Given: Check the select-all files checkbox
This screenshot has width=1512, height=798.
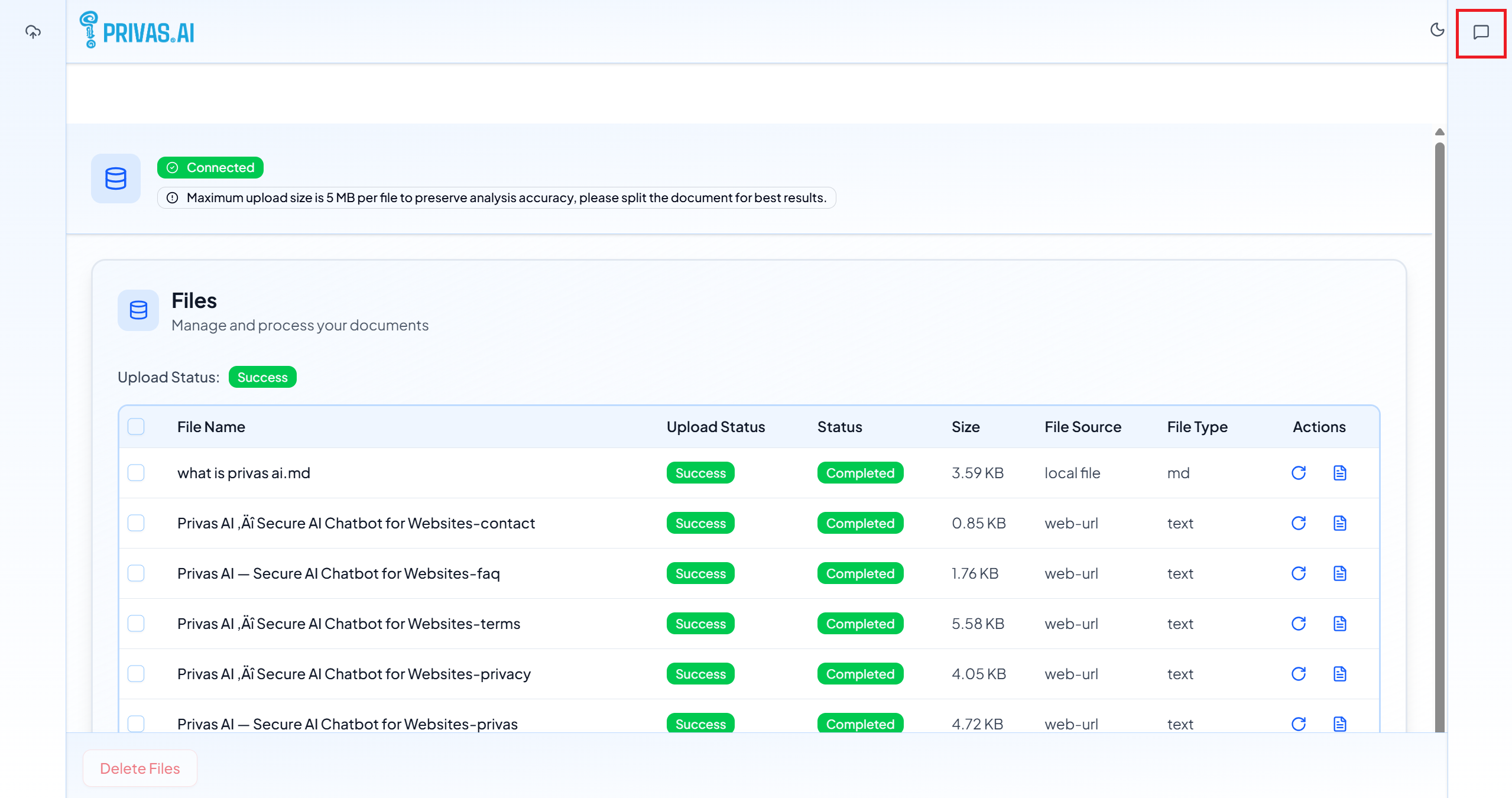Looking at the screenshot, I should click(x=136, y=427).
